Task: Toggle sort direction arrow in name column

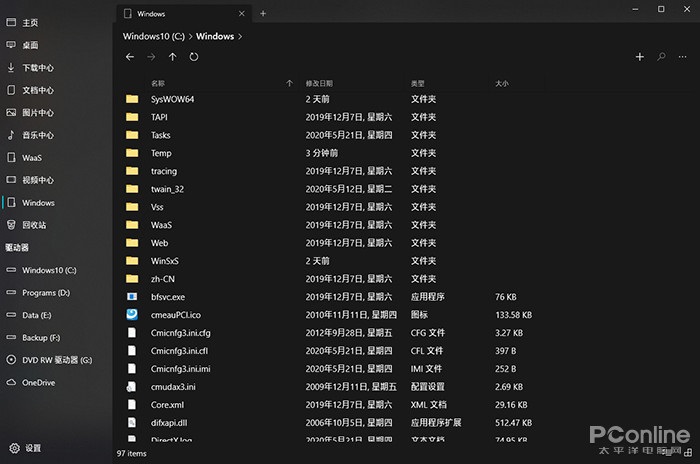Action: click(289, 84)
